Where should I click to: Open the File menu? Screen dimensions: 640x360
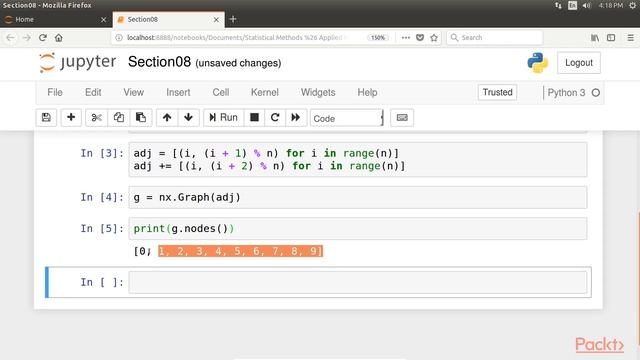click(x=55, y=92)
